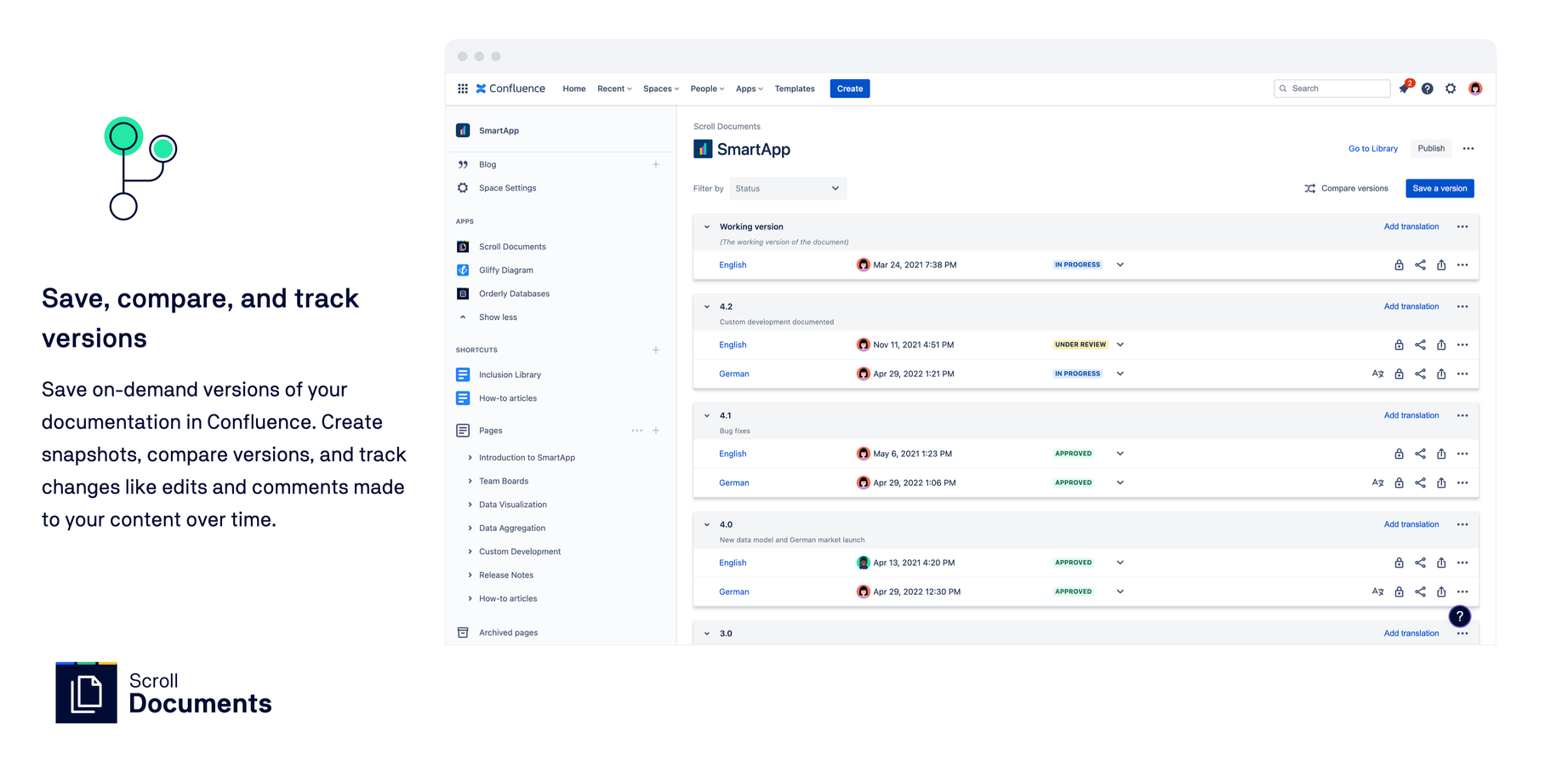Open Recent menu
The image size is (1568, 766).
coord(614,89)
